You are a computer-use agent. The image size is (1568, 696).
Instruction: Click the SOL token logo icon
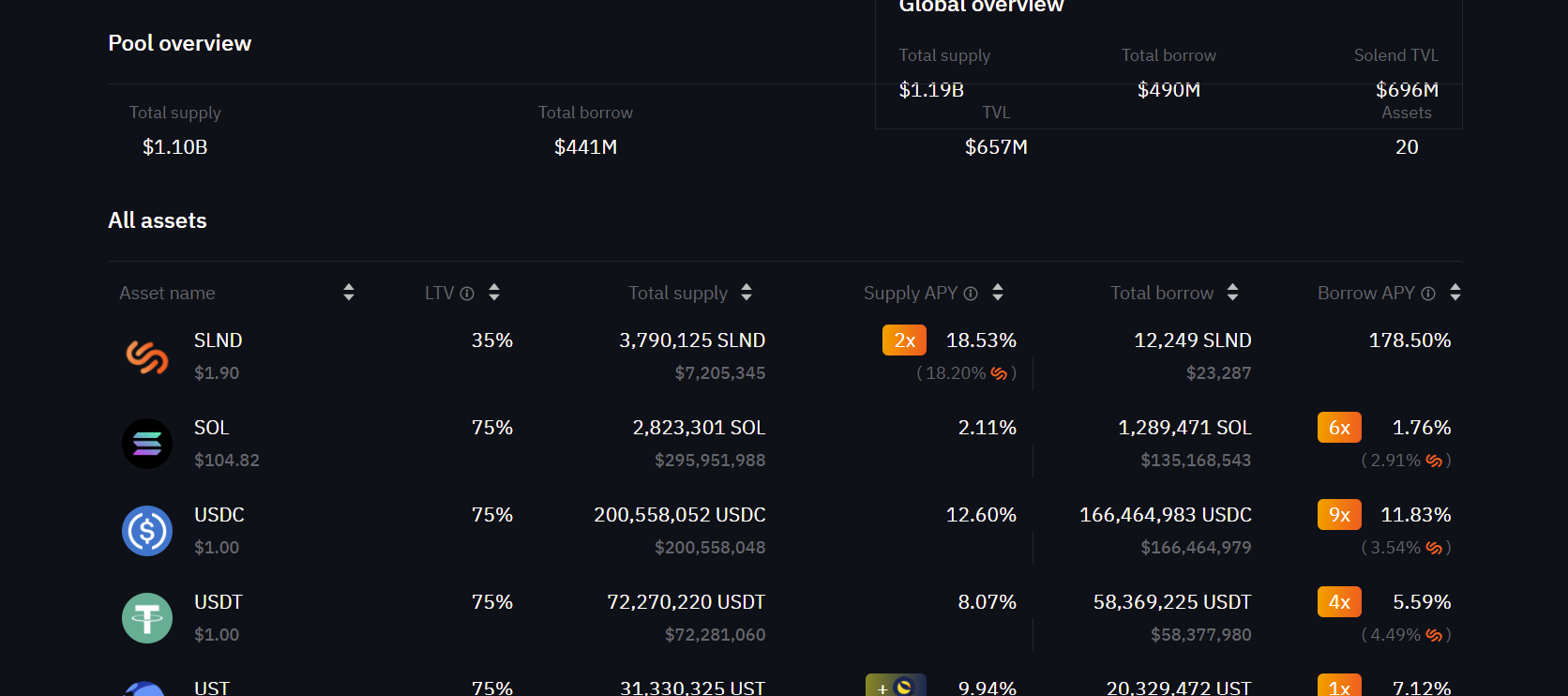pyautogui.click(x=147, y=444)
